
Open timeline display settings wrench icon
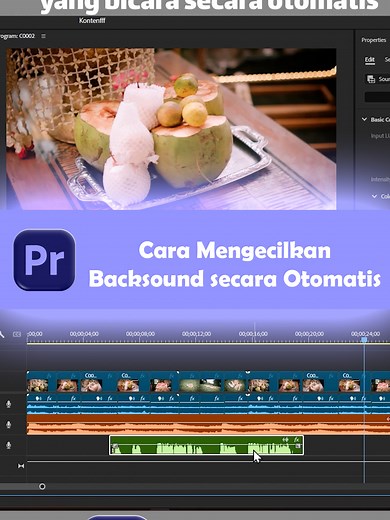(x=2, y=334)
